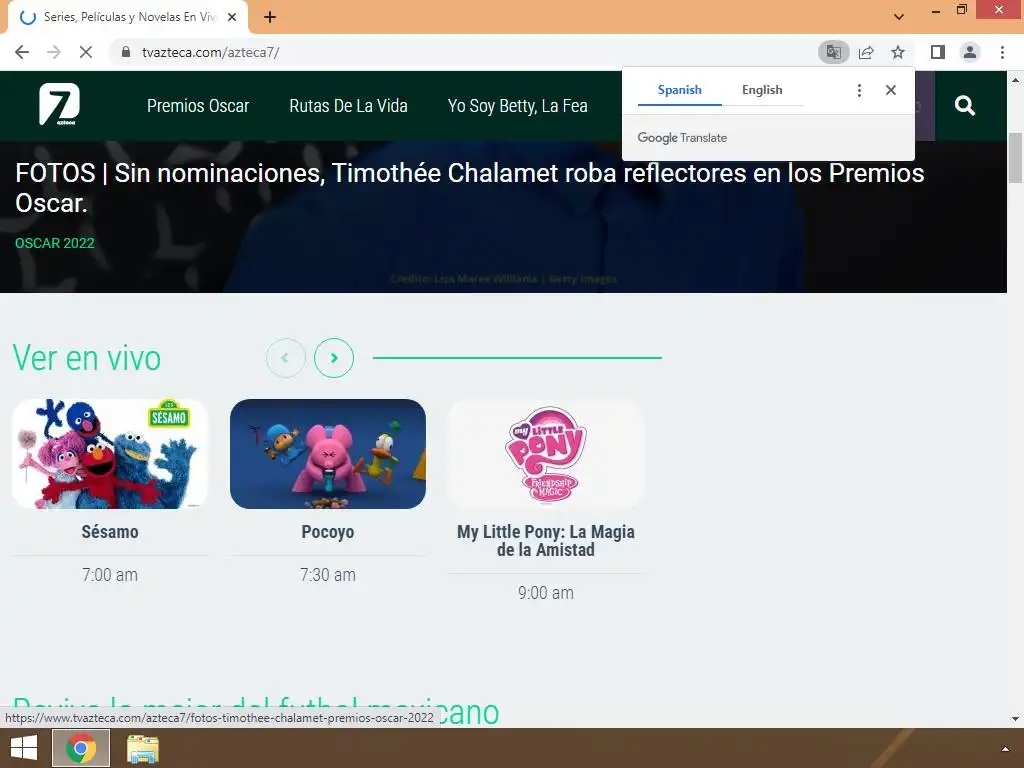Viewport: 1024px width, 768px height.
Task: Show next Ver en vivo carousel items
Action: 334,358
